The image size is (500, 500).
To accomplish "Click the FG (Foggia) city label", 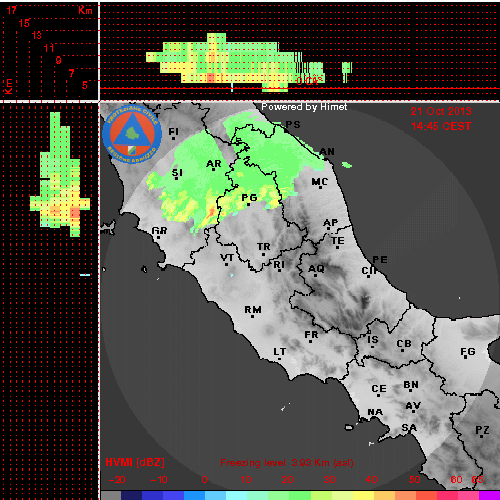I will (x=468, y=352).
